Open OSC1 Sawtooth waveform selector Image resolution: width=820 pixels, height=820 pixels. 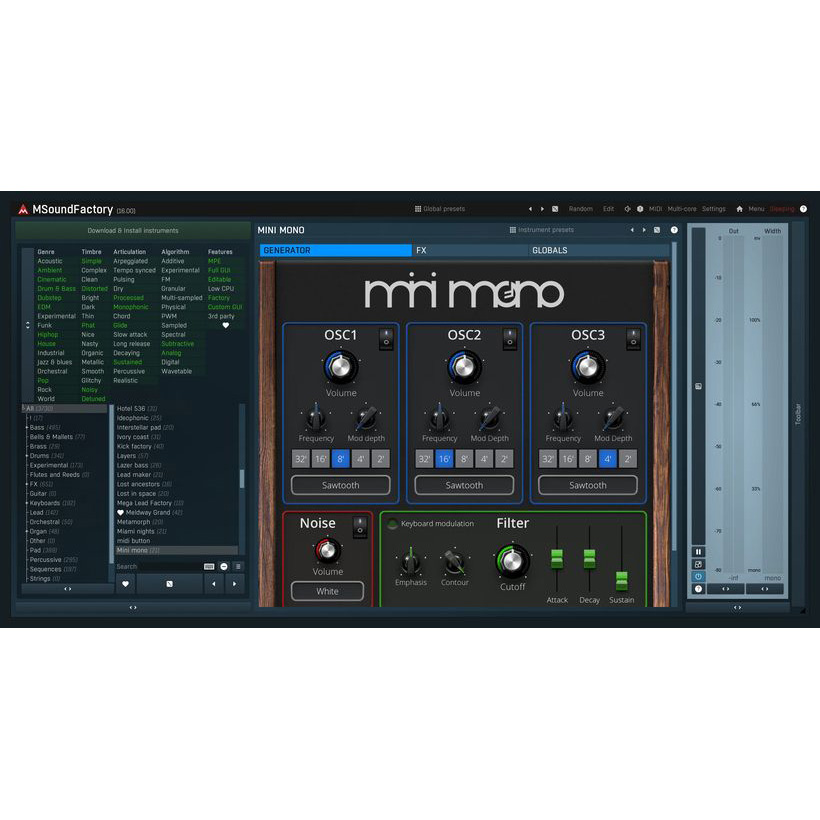point(340,485)
